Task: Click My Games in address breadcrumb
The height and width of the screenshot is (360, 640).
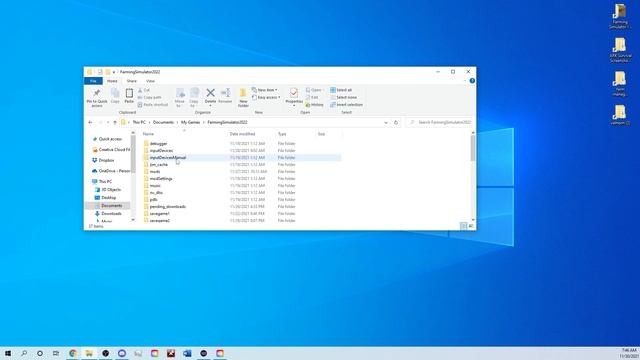Action: 190,122
